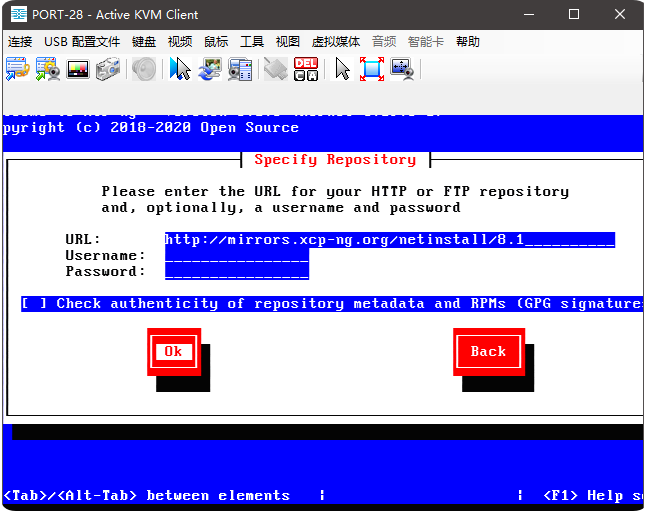Image resolution: width=649 pixels, height=511 pixels.
Task: Open the 键盘 menu
Action: coord(144,42)
